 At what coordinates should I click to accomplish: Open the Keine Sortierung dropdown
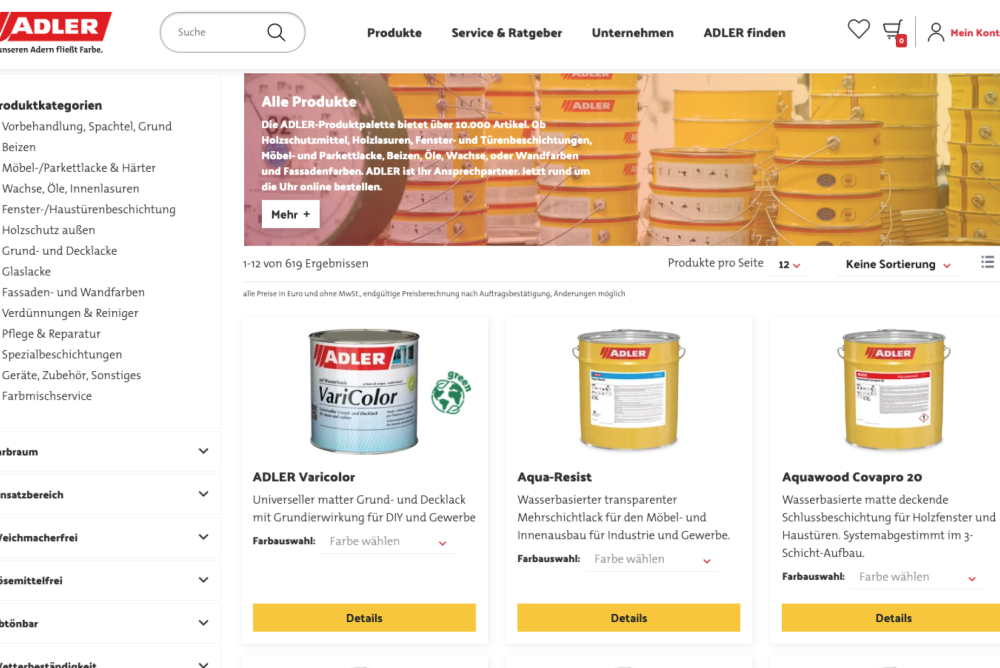coord(898,264)
